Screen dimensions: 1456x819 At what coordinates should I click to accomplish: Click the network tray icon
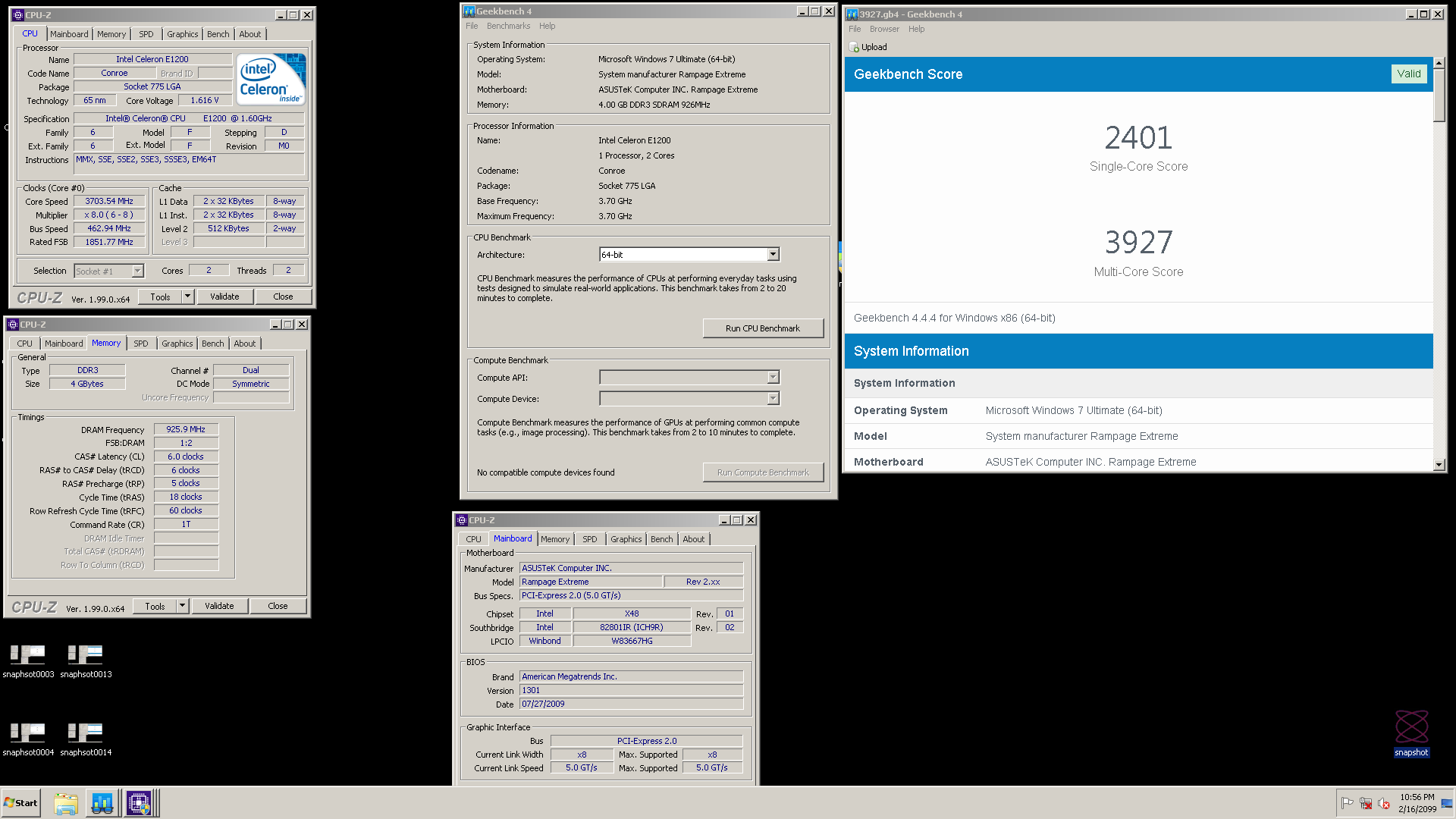point(1366,803)
